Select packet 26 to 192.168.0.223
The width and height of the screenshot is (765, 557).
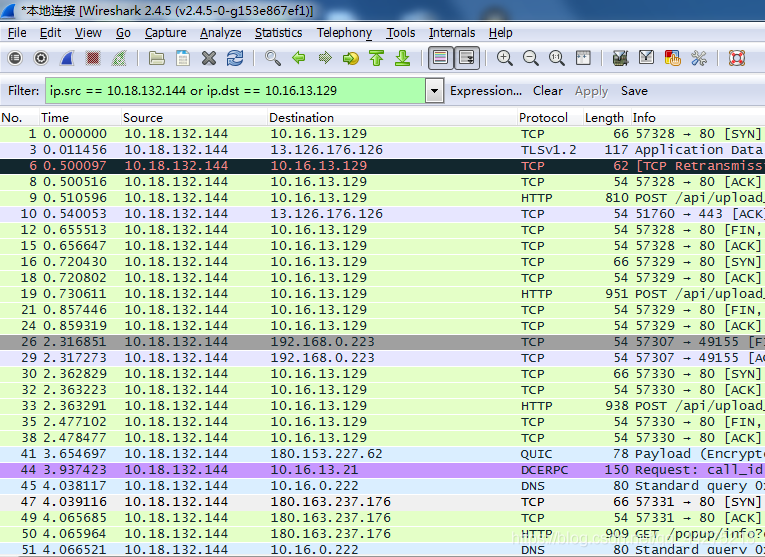coord(382,342)
